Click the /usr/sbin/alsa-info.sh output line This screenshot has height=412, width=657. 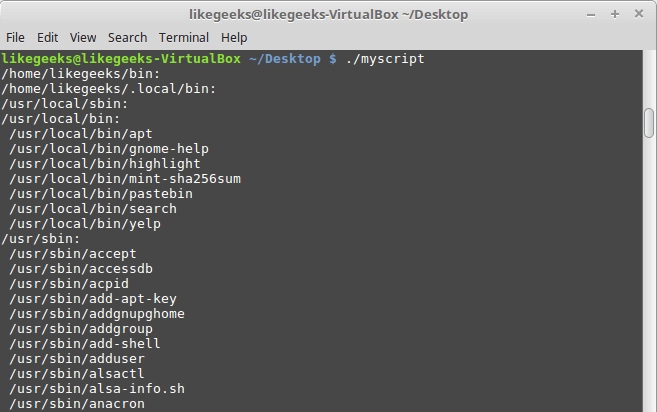tap(98, 389)
